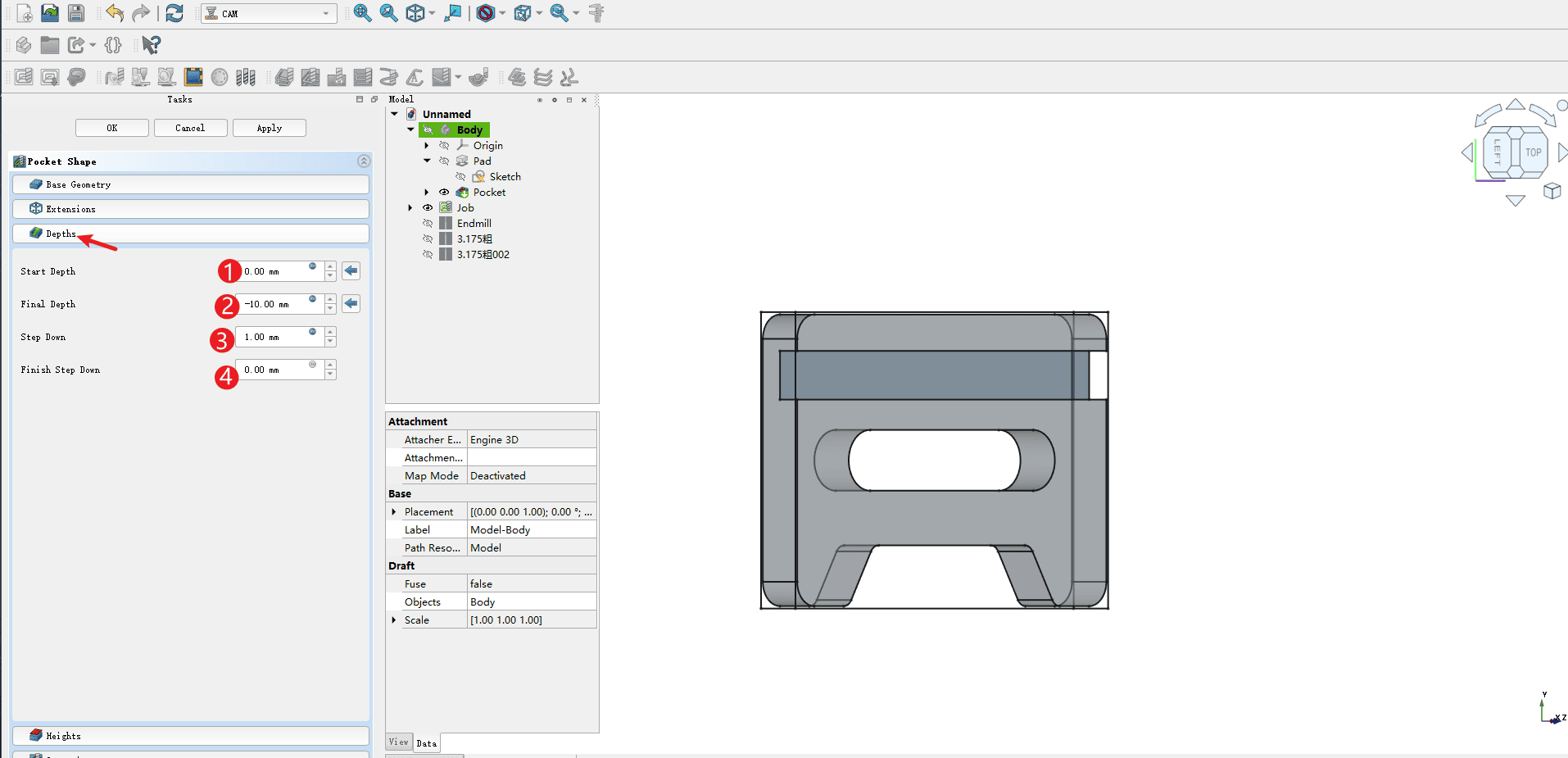The width and height of the screenshot is (1568, 758).
Task: Toggle visibility of Pad in model tree
Action: [444, 161]
